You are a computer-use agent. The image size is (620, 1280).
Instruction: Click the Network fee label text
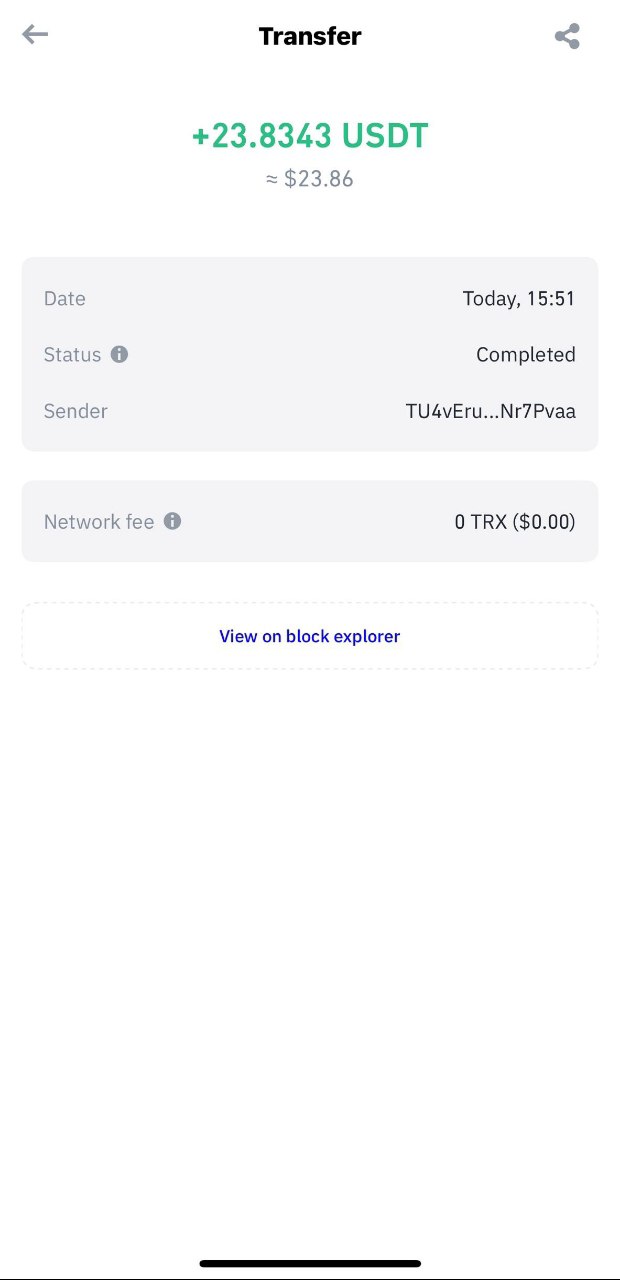point(99,522)
